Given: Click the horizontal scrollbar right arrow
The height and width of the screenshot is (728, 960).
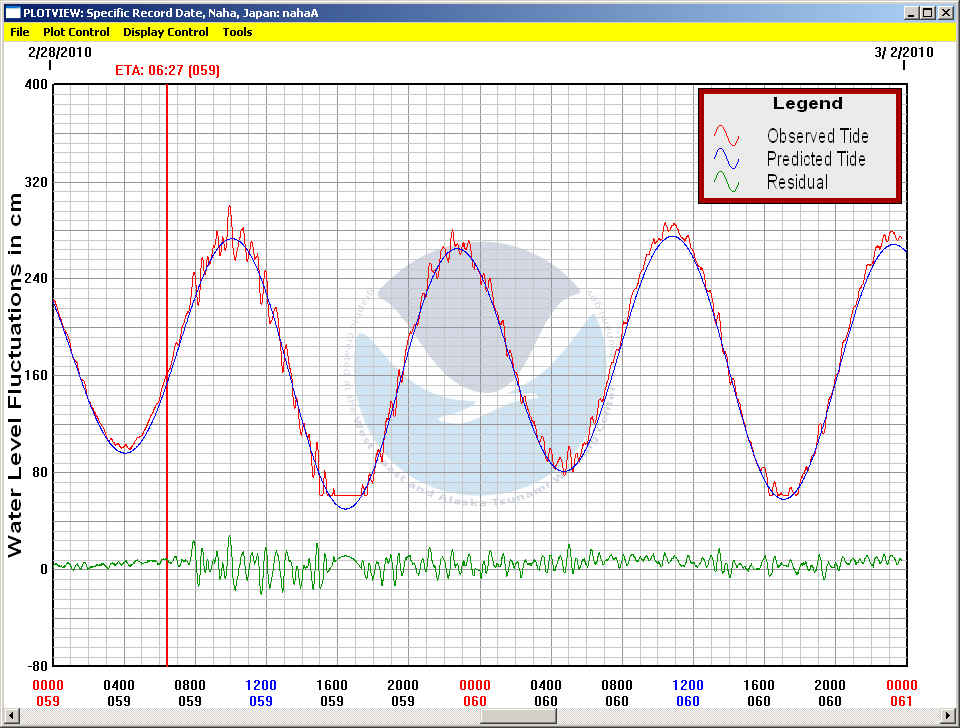Looking at the screenshot, I should (948, 715).
